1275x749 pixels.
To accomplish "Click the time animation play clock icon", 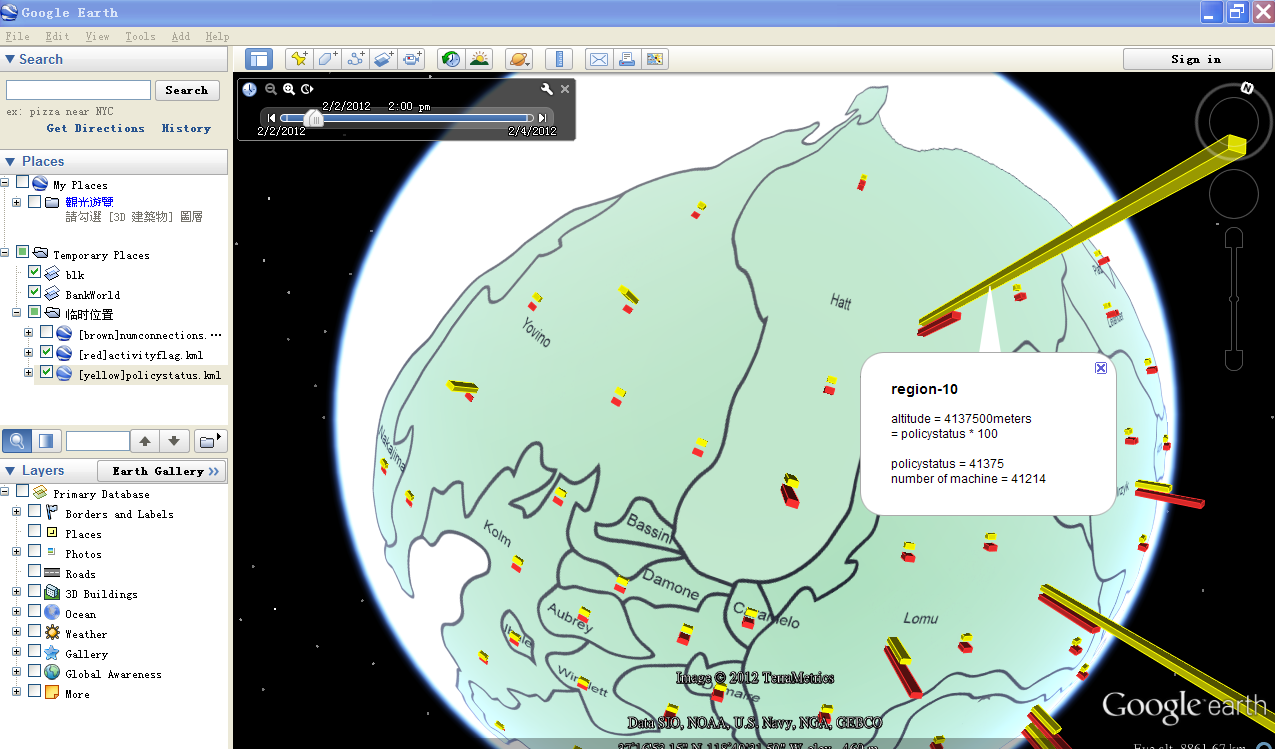I will point(307,89).
